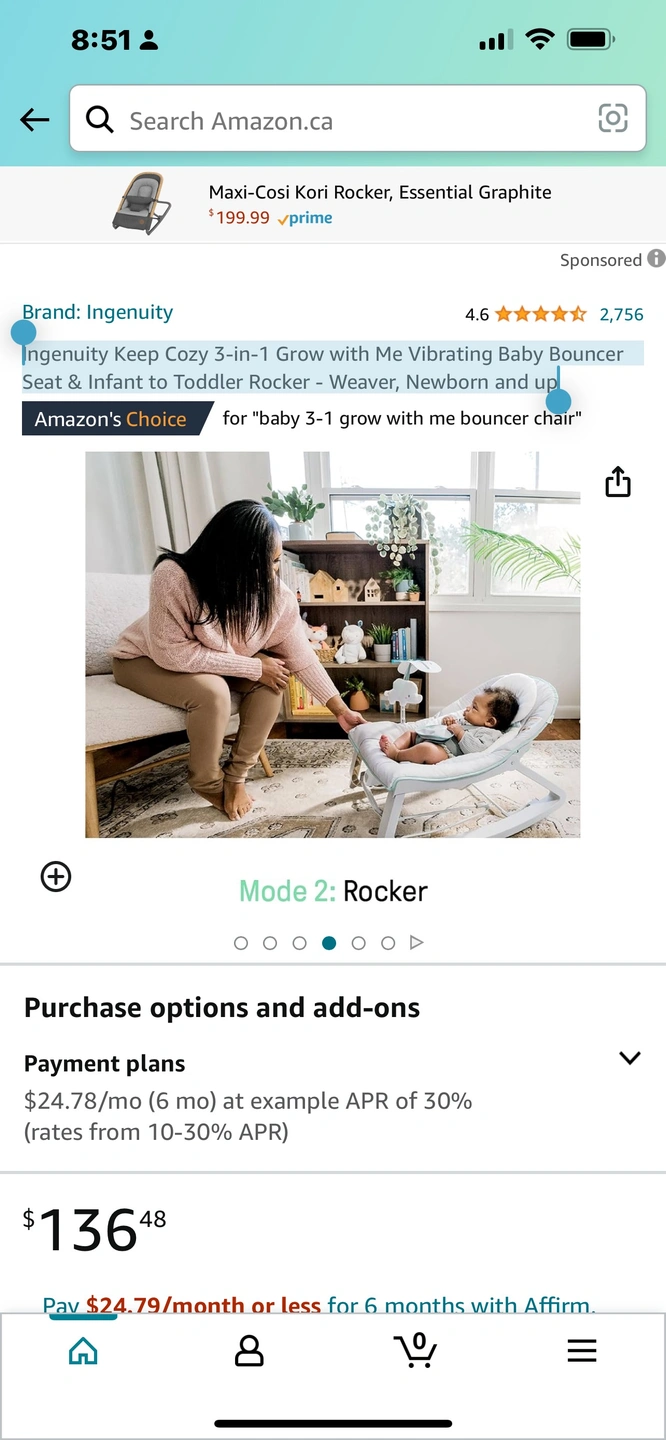
Task: Select the sixth image carousel dot
Action: [x=388, y=943]
